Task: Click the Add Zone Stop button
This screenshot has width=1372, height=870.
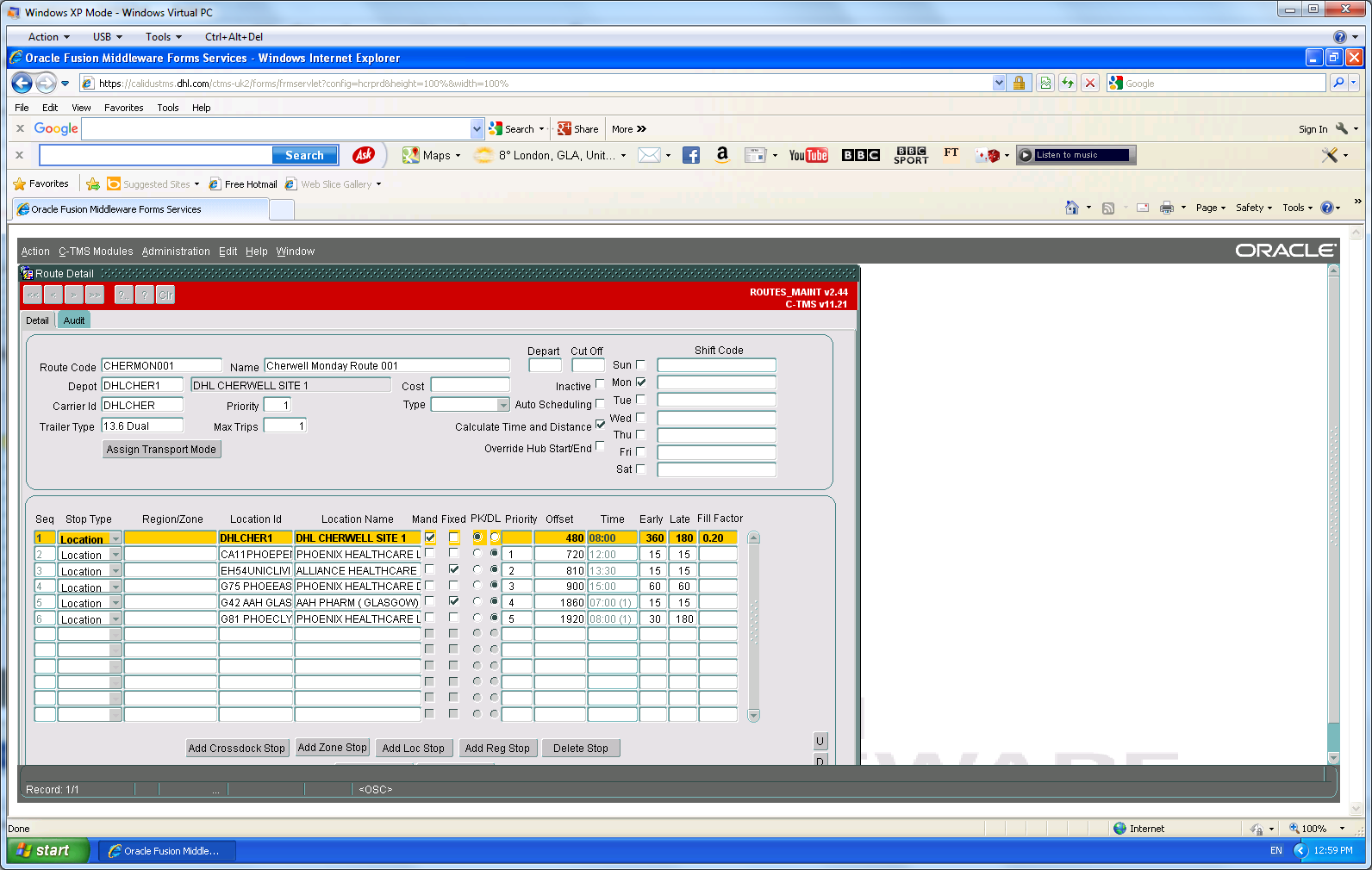Action: (x=333, y=748)
